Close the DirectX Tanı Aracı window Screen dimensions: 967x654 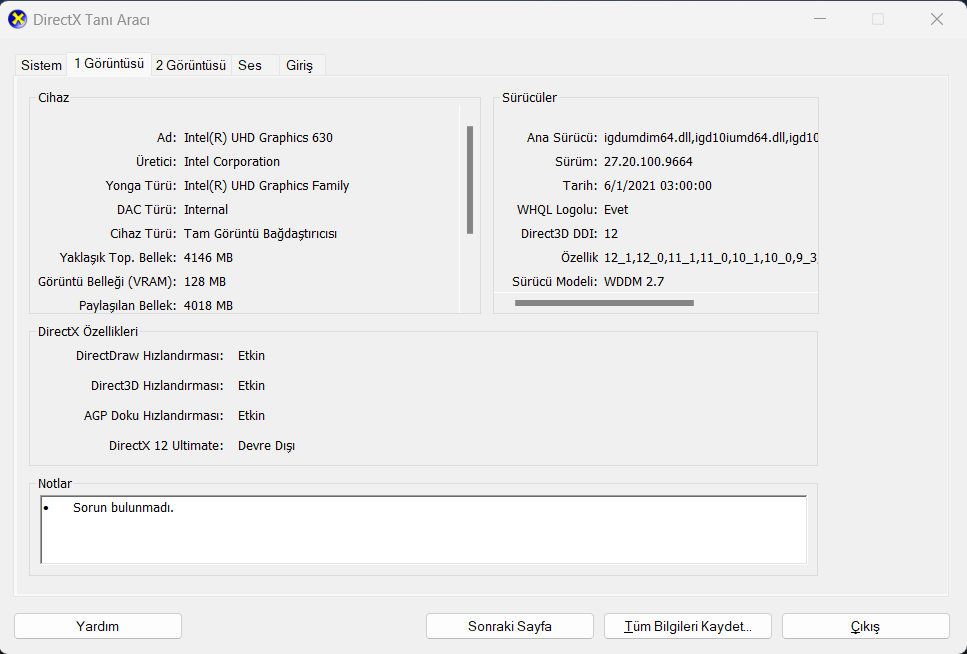[x=937, y=19]
